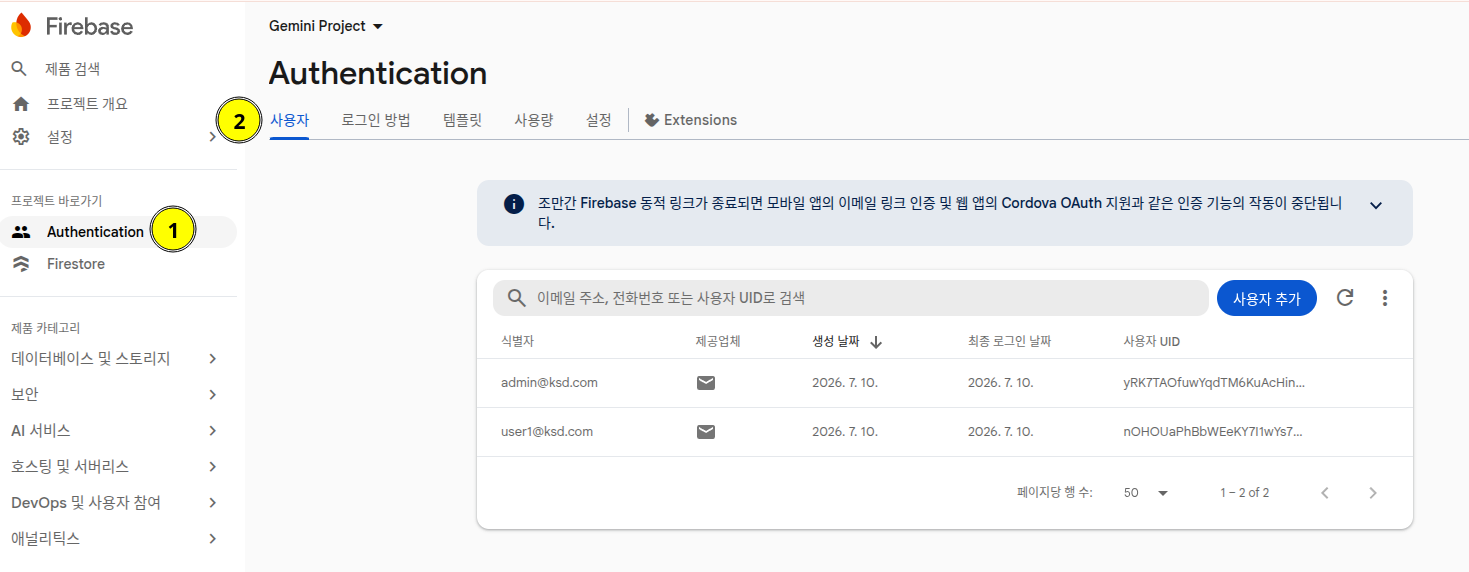
Task: Open settings gear icon in sidebar
Action: (x=20, y=137)
